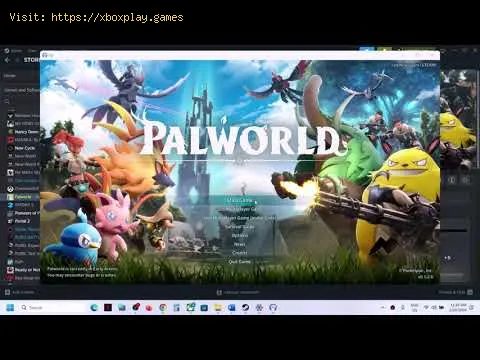Viewport: 480px width, 360px height.
Task: Click the Steam icon in taskbar
Action: click(246, 307)
